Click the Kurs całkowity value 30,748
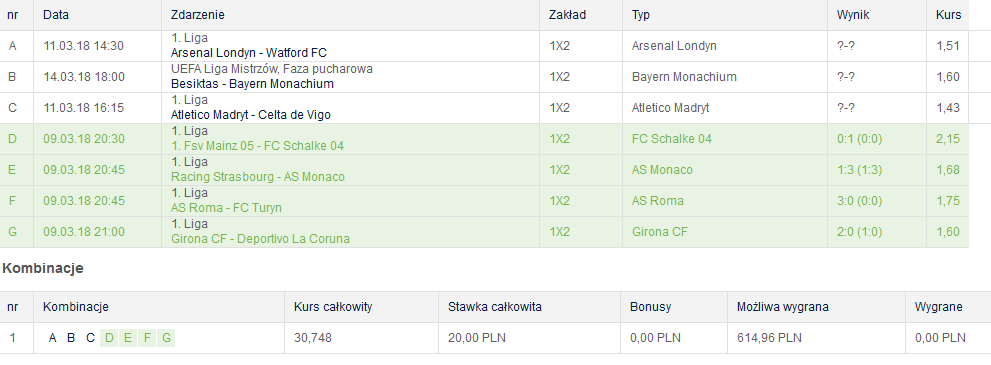This screenshot has width=991, height=365. (312, 338)
